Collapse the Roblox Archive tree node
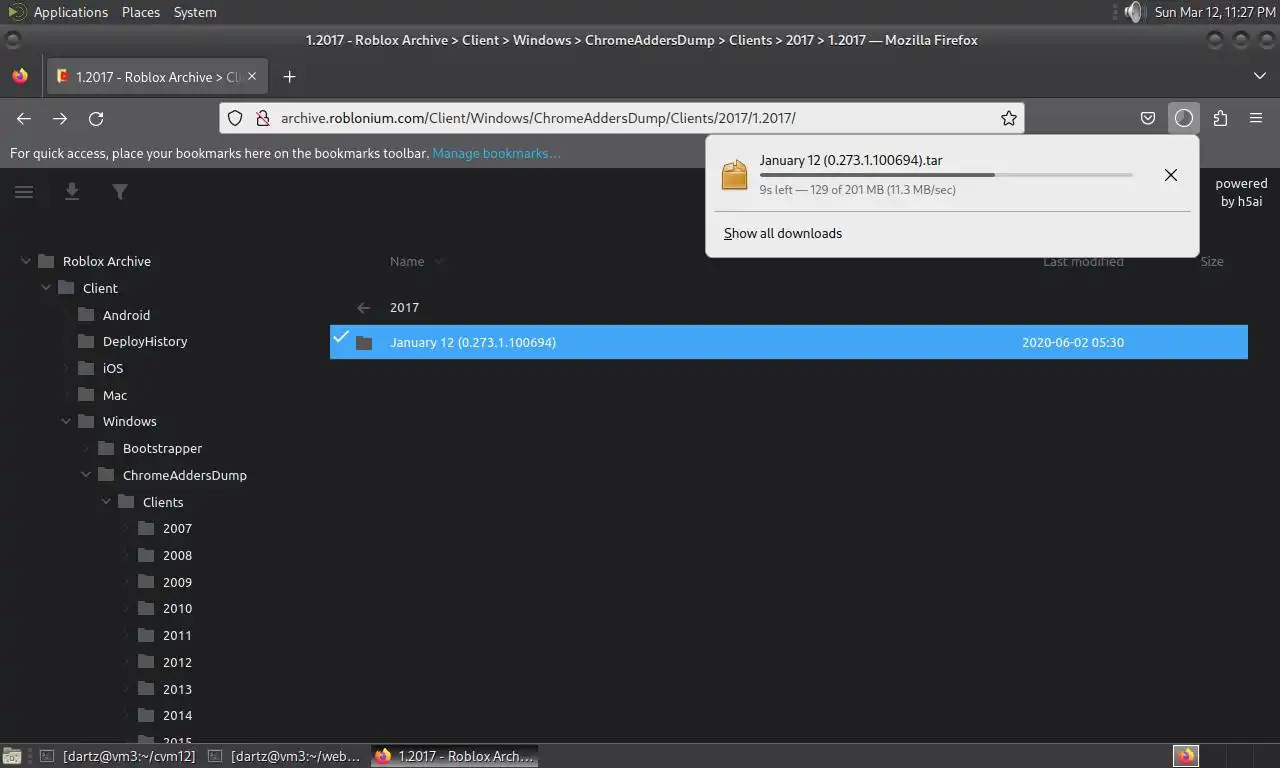Screen dimensions: 1280x768 26,261
